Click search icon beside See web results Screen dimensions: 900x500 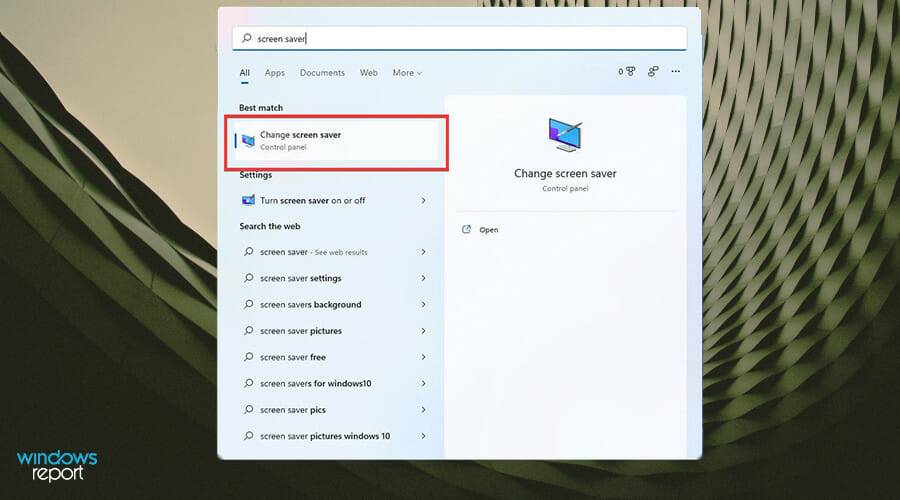click(x=249, y=252)
